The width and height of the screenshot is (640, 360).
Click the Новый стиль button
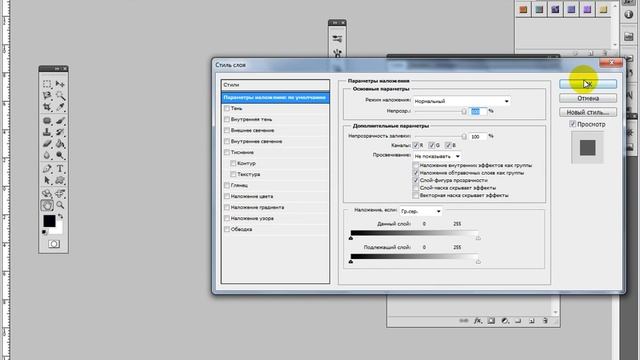pos(588,112)
